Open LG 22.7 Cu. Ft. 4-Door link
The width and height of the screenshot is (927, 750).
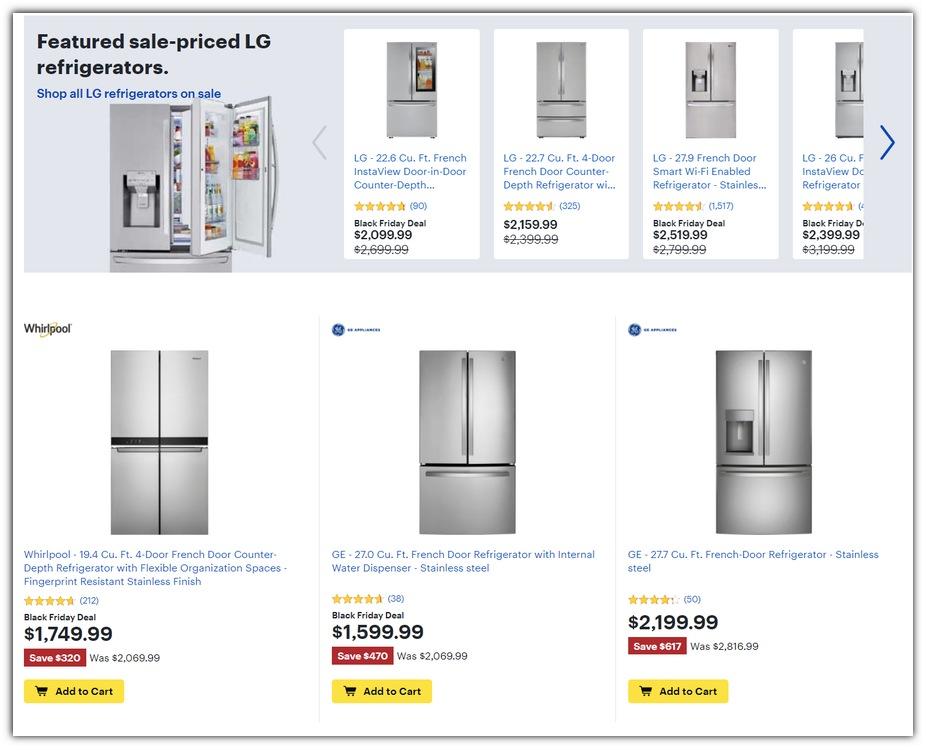[x=559, y=171]
